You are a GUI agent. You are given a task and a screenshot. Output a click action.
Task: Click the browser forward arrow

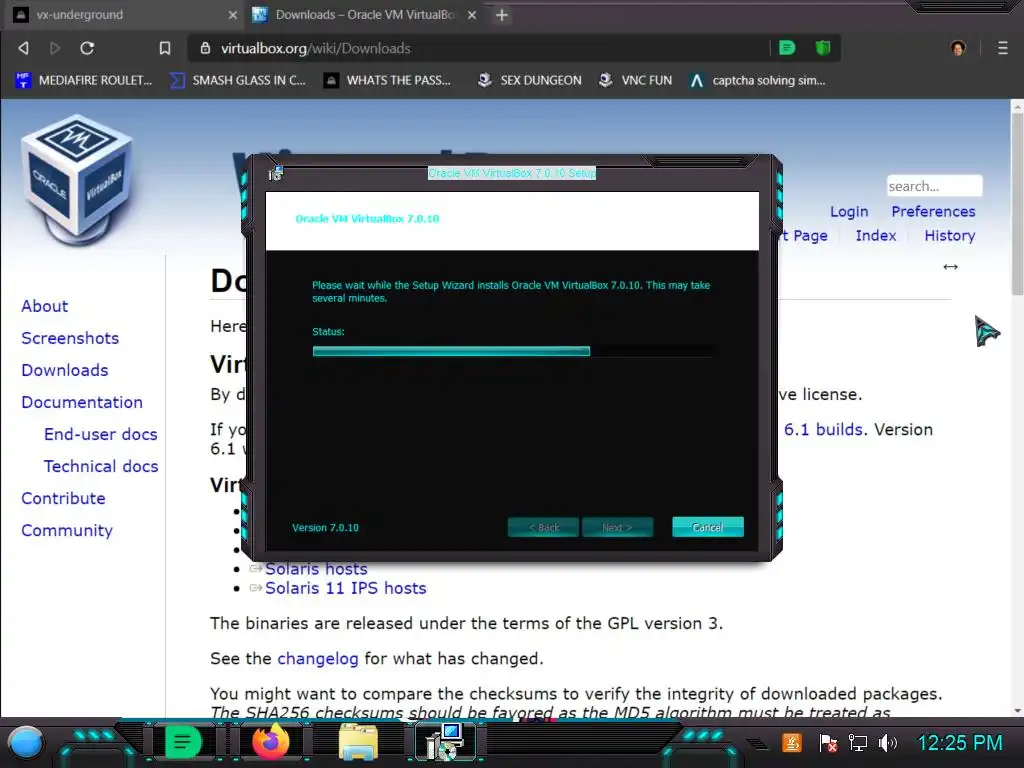[x=55, y=48]
